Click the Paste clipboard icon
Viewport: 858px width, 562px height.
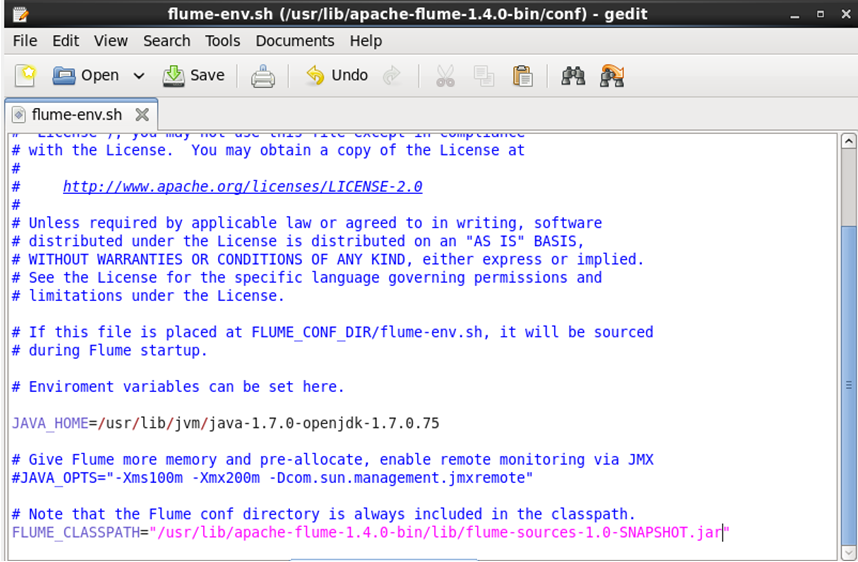(523, 76)
